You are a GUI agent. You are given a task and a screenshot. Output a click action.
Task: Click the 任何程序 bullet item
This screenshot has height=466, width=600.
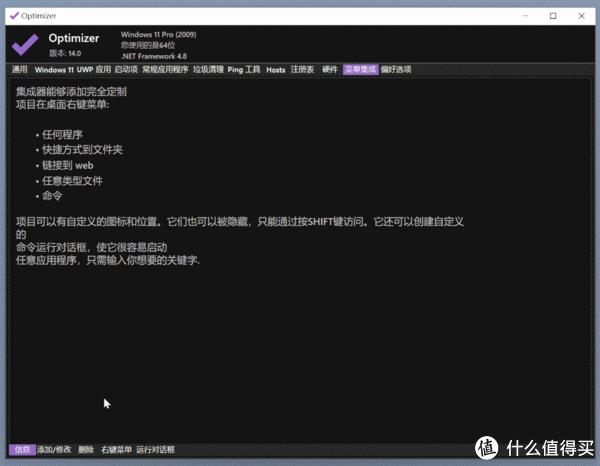click(62, 135)
